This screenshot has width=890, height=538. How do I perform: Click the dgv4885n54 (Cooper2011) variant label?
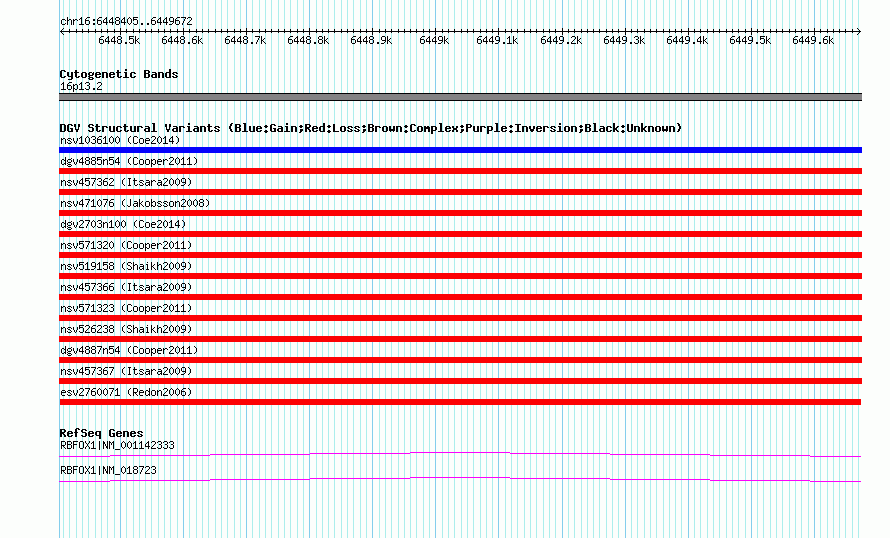click(129, 161)
